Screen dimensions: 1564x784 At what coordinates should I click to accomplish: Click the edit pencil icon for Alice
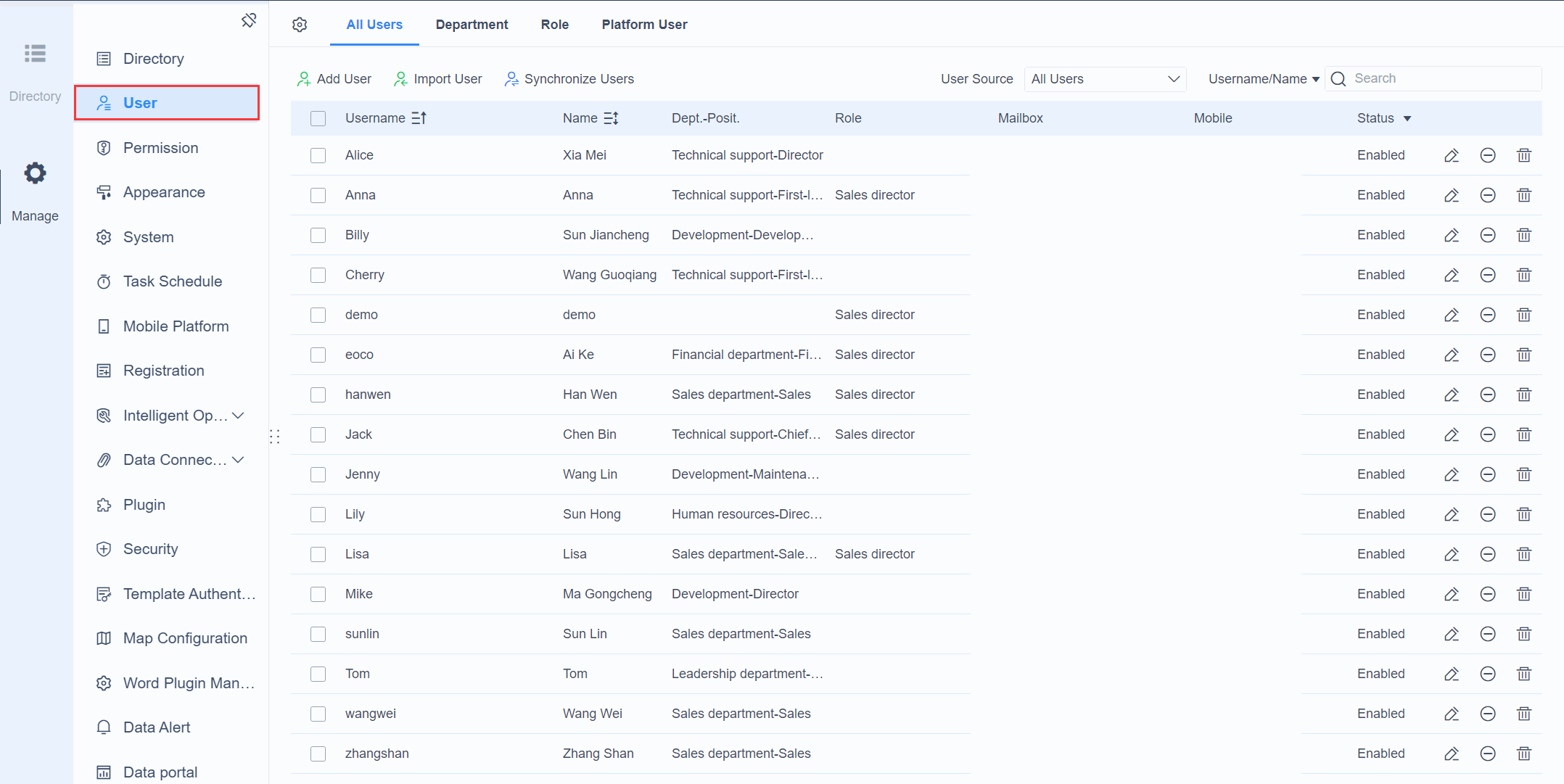coord(1451,155)
